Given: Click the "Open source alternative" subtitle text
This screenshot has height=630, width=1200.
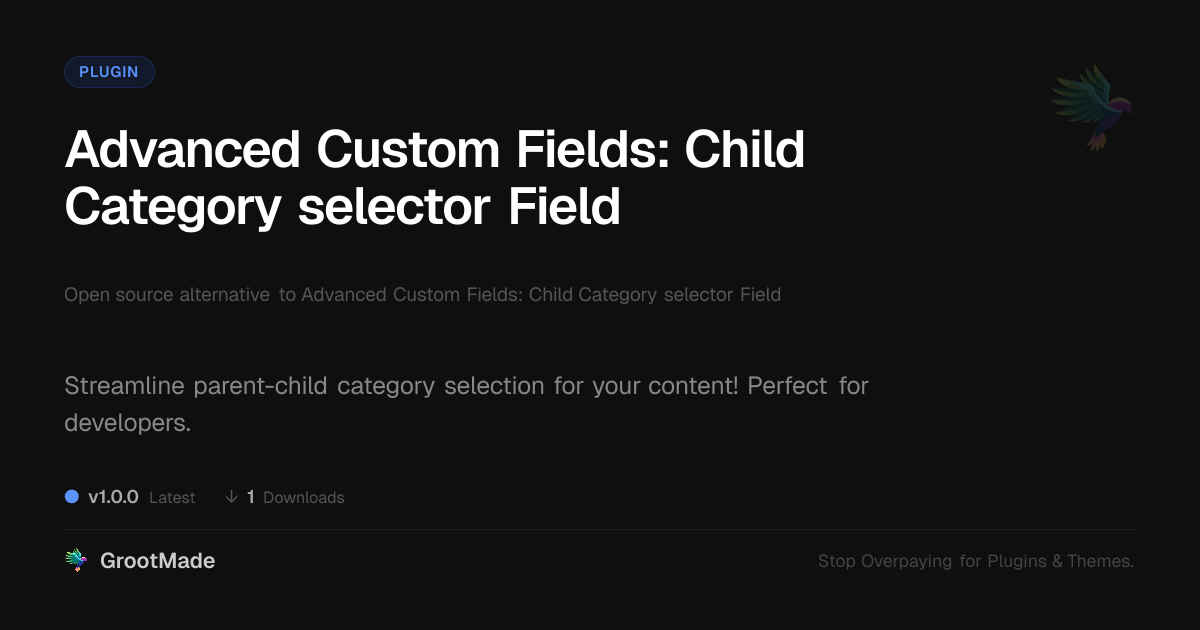Looking at the screenshot, I should 167,295.
